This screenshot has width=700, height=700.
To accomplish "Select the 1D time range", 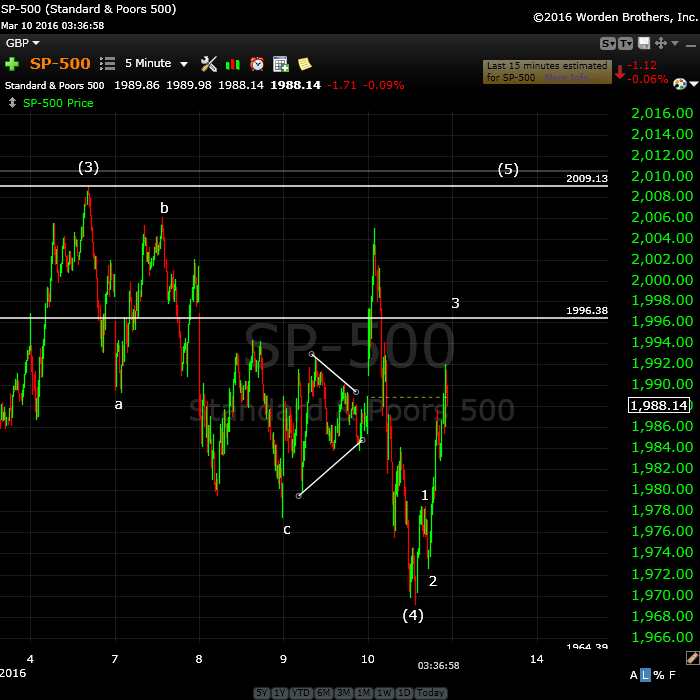I will (404, 693).
